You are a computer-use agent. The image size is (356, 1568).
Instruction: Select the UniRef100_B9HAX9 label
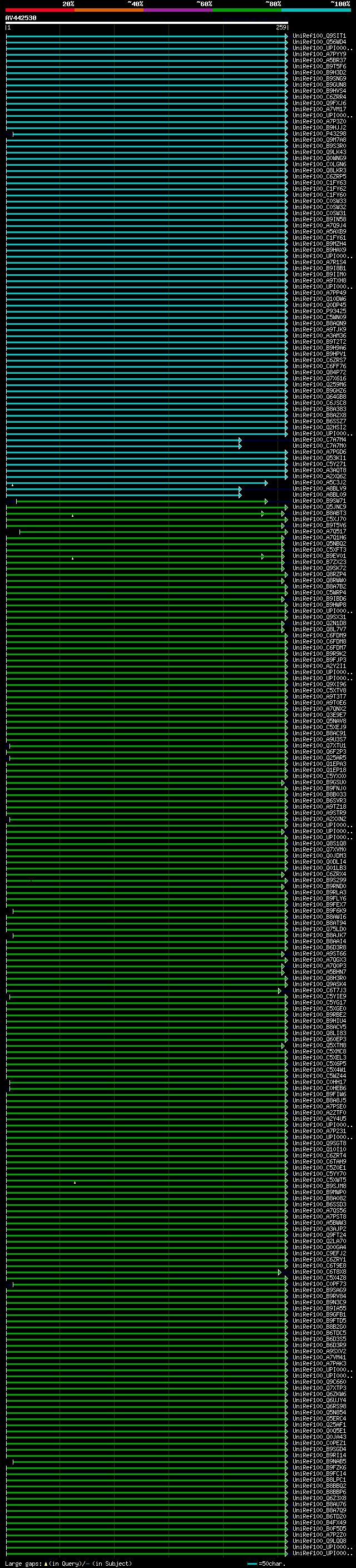[319, 250]
